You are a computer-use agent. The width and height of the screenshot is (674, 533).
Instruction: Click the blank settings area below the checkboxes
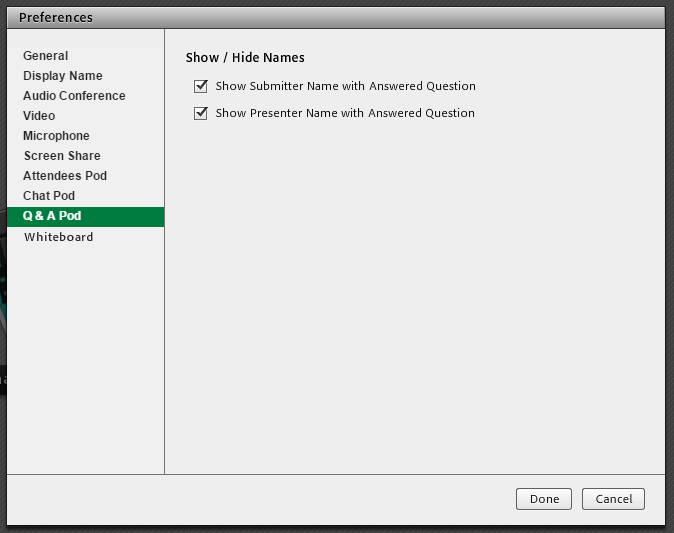coord(415,300)
